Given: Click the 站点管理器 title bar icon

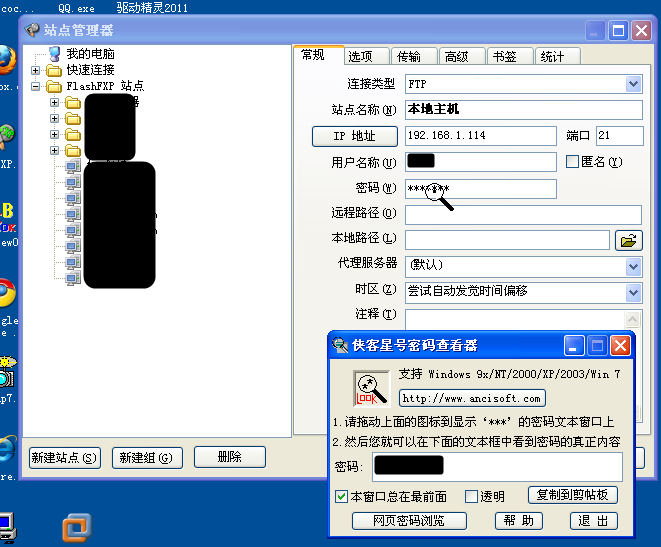Looking at the screenshot, I should tap(32, 30).
